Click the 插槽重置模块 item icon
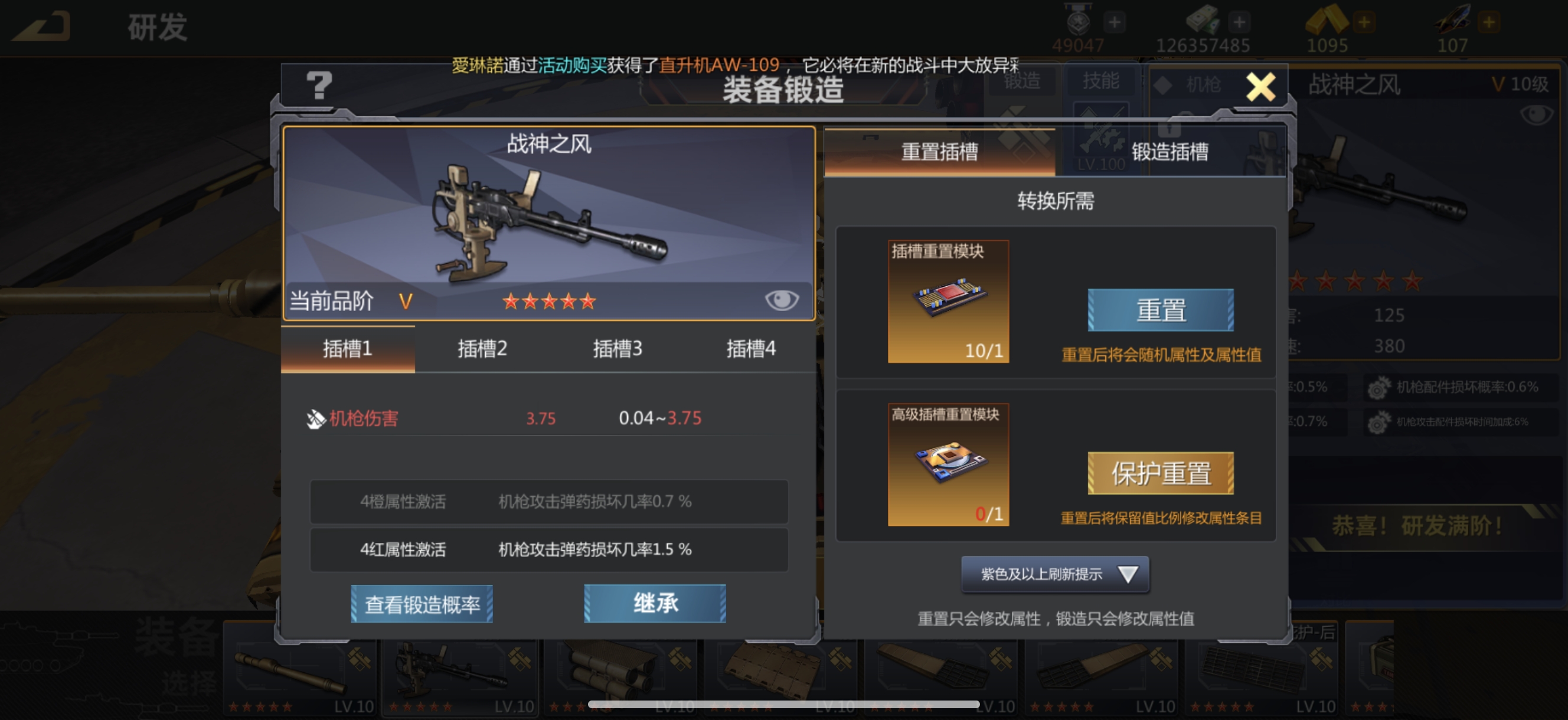The width and height of the screenshot is (1568, 720). click(948, 301)
